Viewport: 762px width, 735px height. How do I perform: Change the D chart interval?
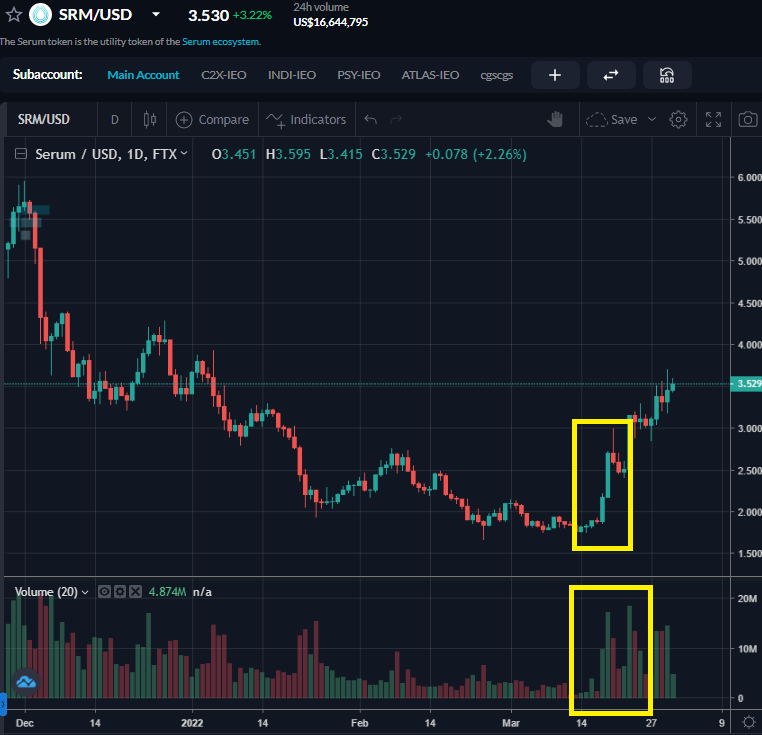(115, 119)
